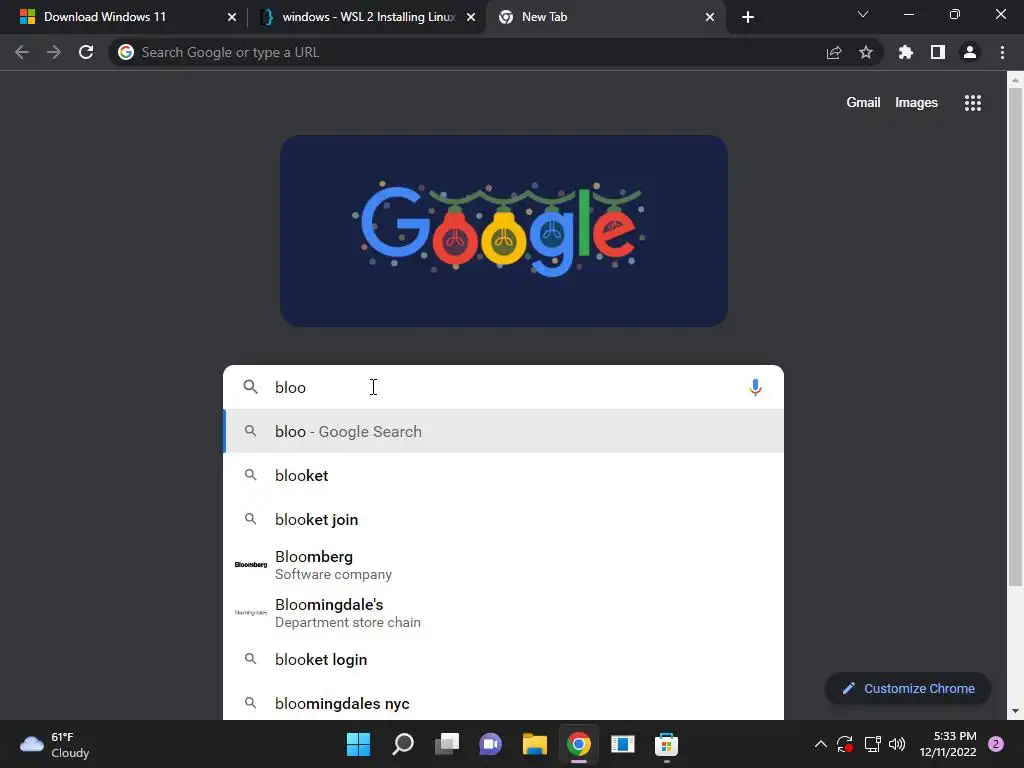Open the Gmail link
The height and width of the screenshot is (768, 1024).
(863, 103)
